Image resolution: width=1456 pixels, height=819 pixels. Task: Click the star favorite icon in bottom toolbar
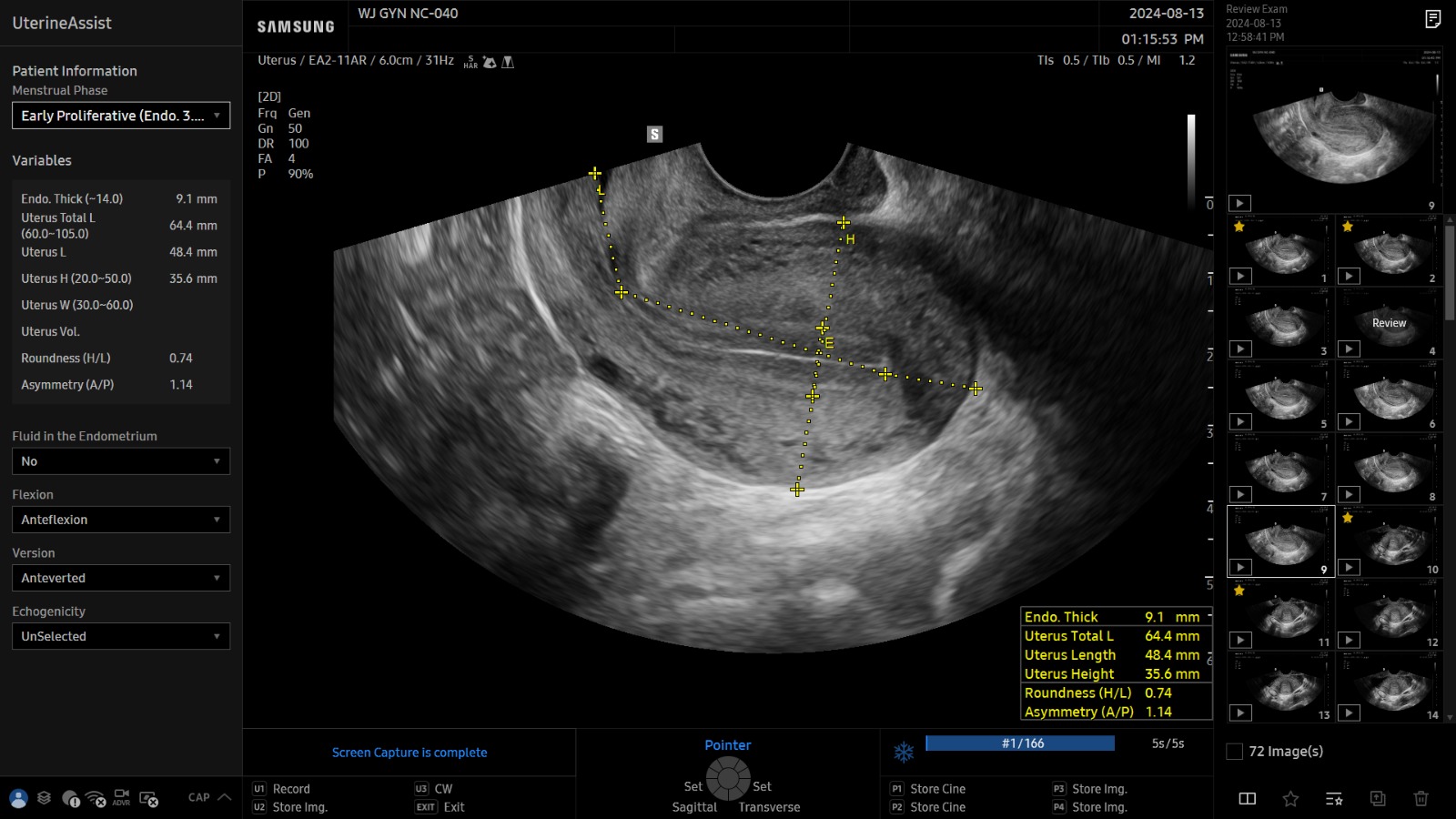click(x=1290, y=799)
